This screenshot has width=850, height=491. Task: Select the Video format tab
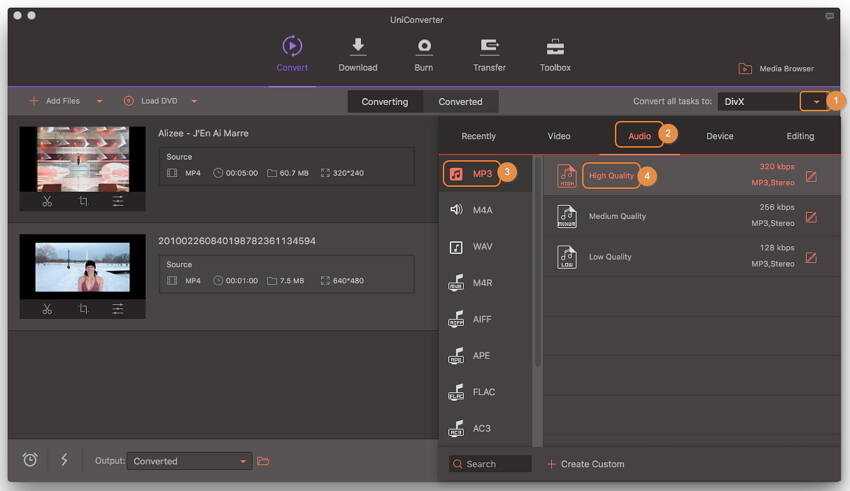pyautogui.click(x=559, y=136)
